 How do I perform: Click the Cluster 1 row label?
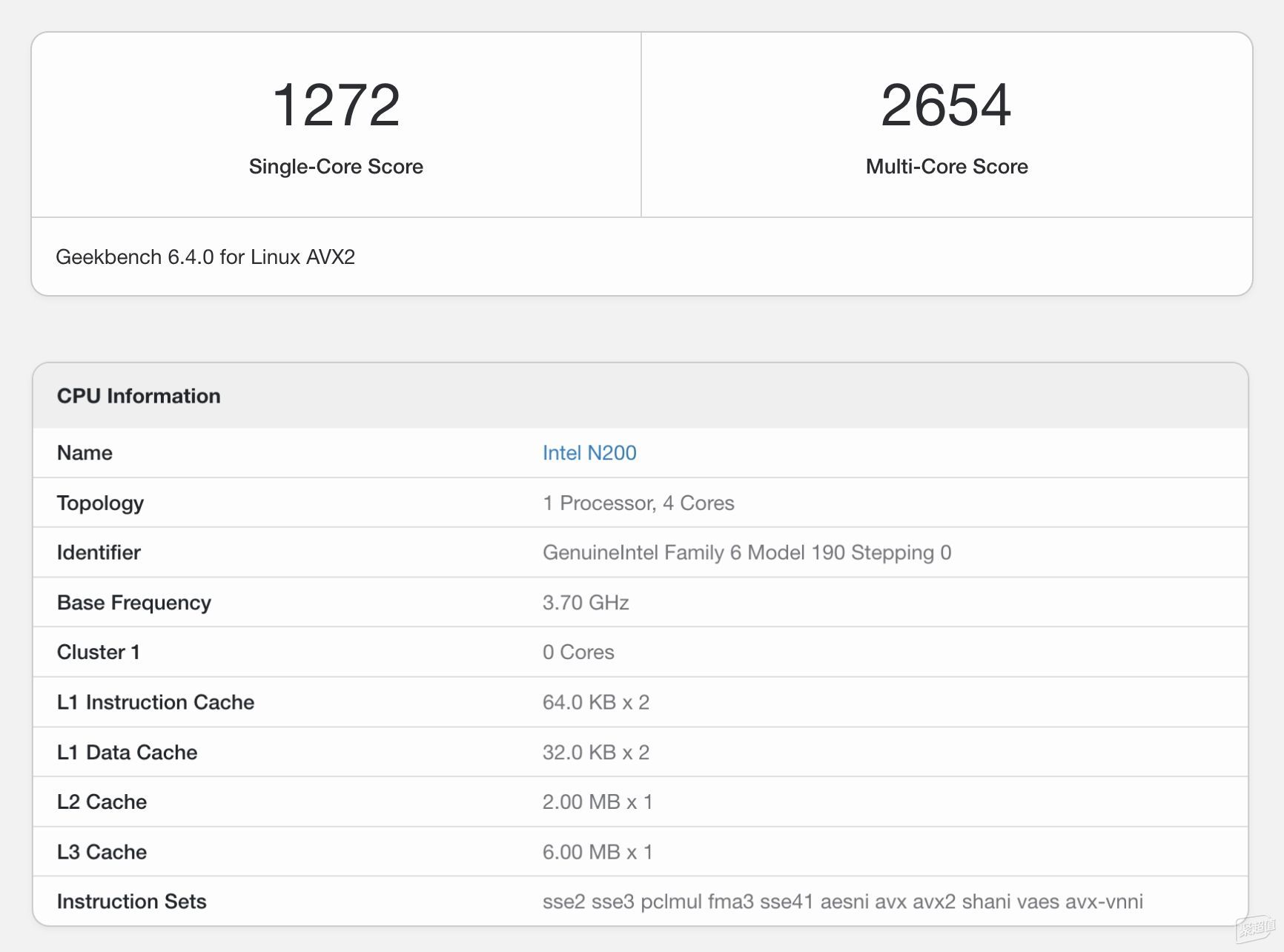(99, 652)
